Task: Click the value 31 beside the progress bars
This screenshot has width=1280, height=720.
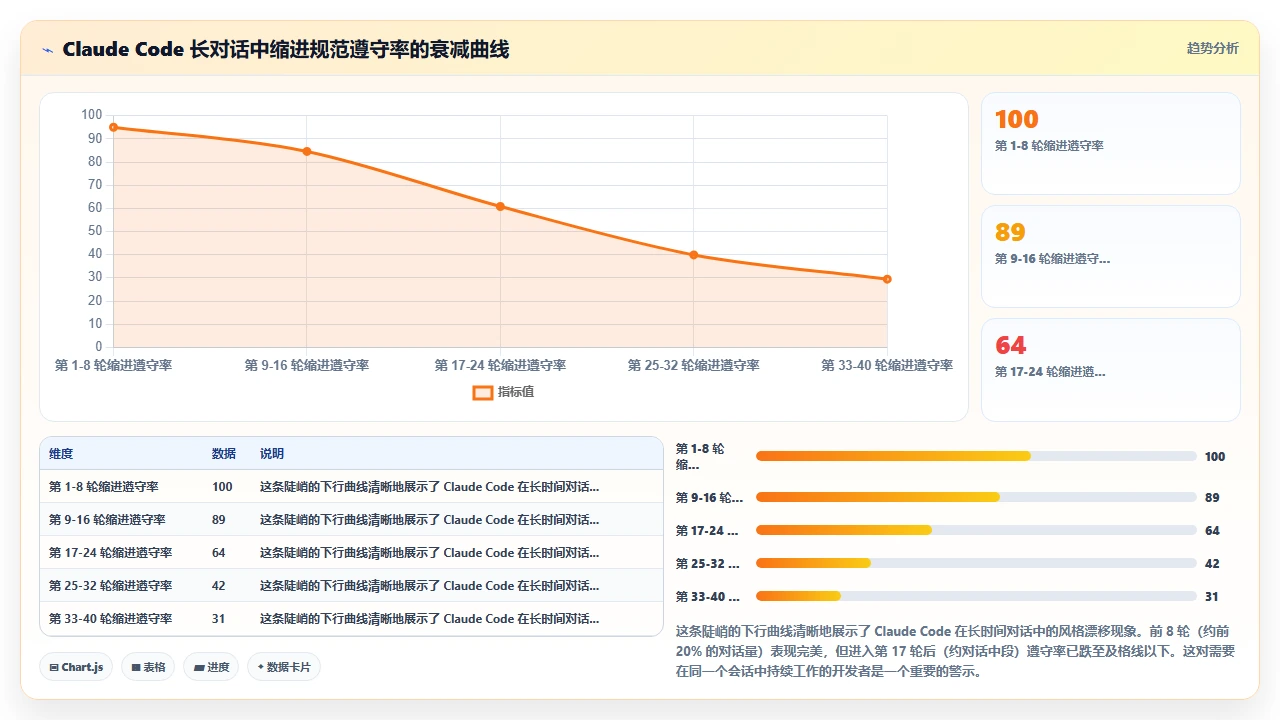Action: 1212,597
